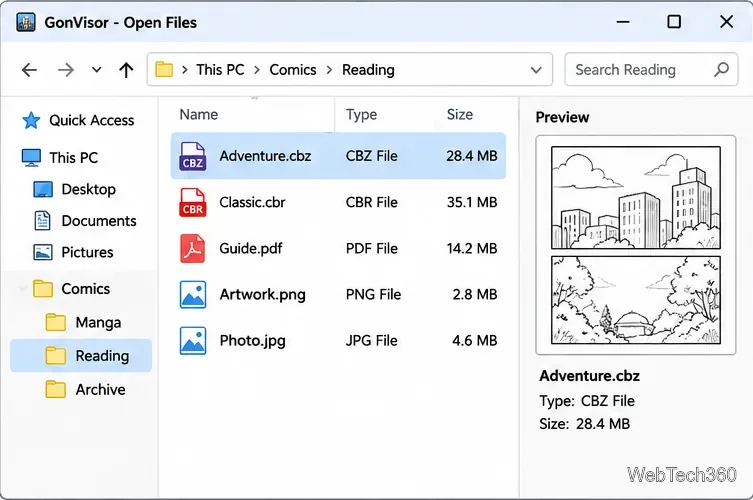Open Pictures in the sidebar
The width and height of the screenshot is (753, 500).
click(x=87, y=252)
